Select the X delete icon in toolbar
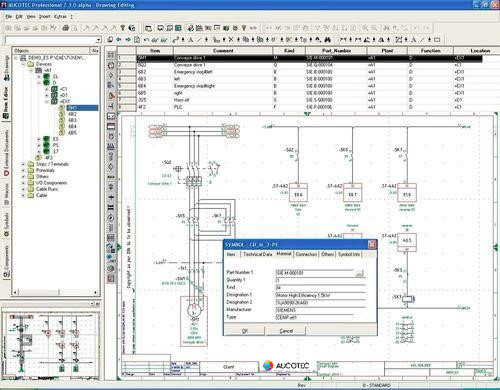Screen dimensions: 500x390 pos(231,40)
